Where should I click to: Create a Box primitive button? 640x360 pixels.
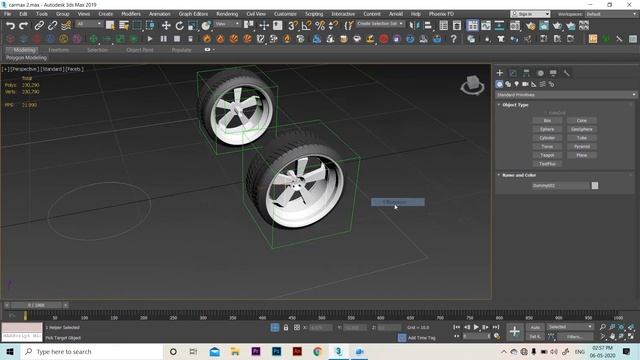click(547, 120)
